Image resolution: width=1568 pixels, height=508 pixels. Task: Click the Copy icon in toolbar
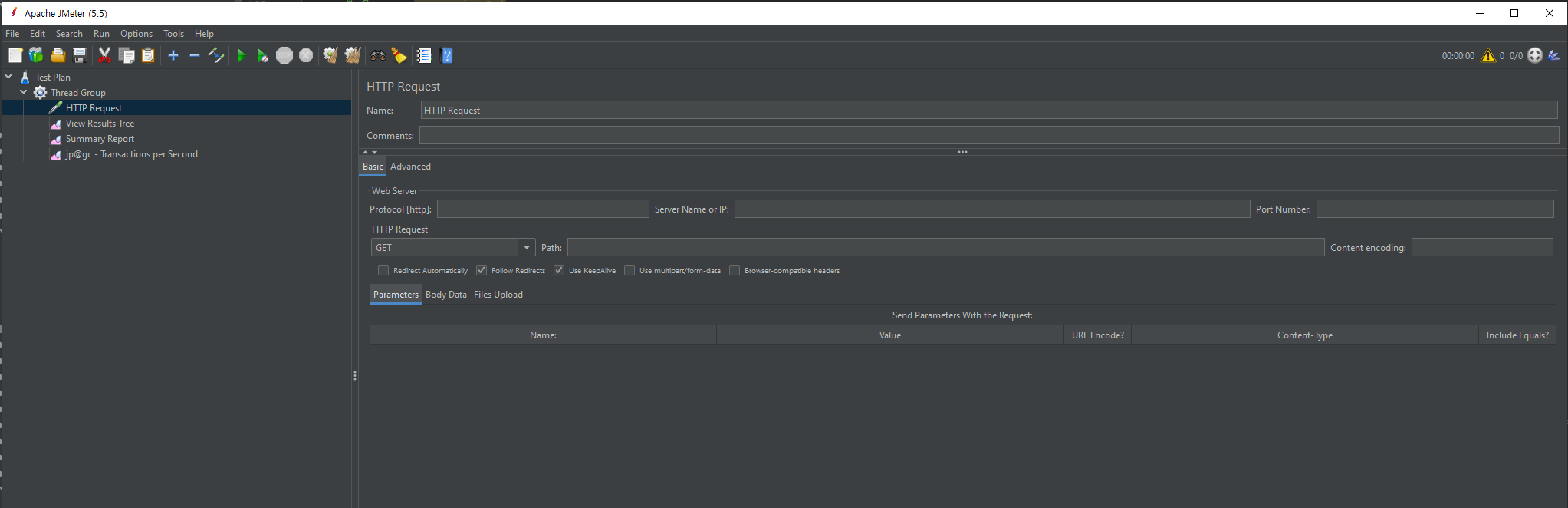(127, 55)
